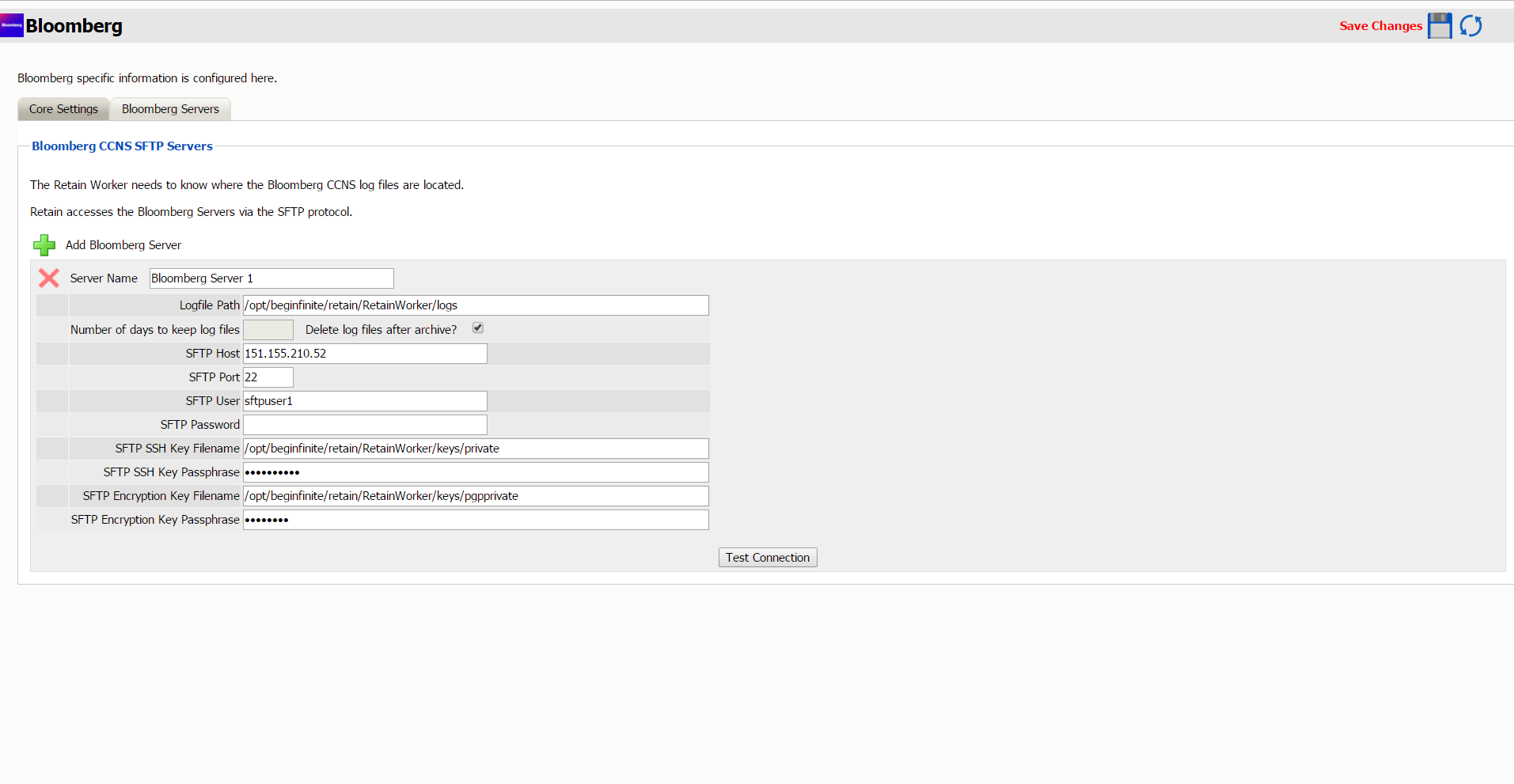Focus the SFTP Port field

[x=268, y=377]
